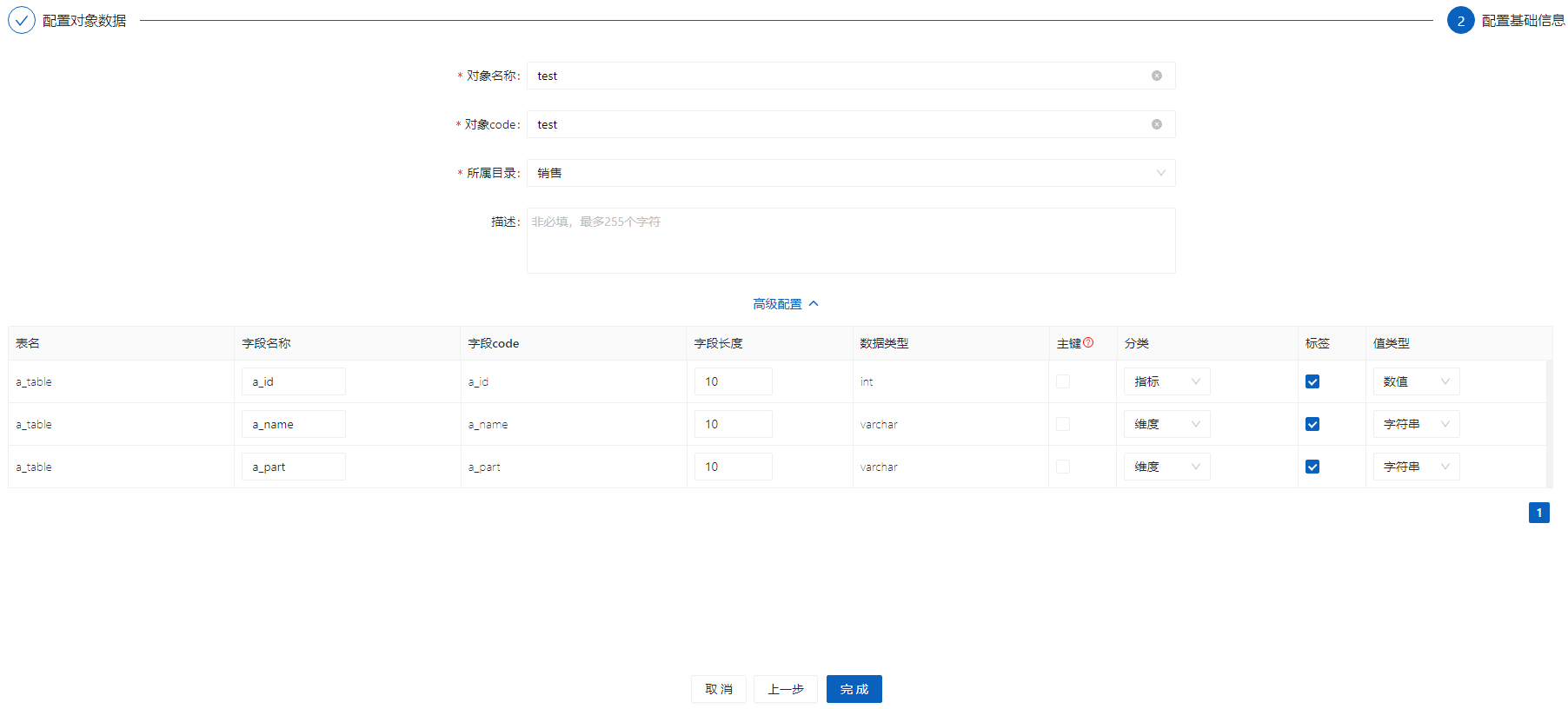Click step 2 配置基础信息 circle icon
Screen dimensions: 1568x709
pos(1460,20)
